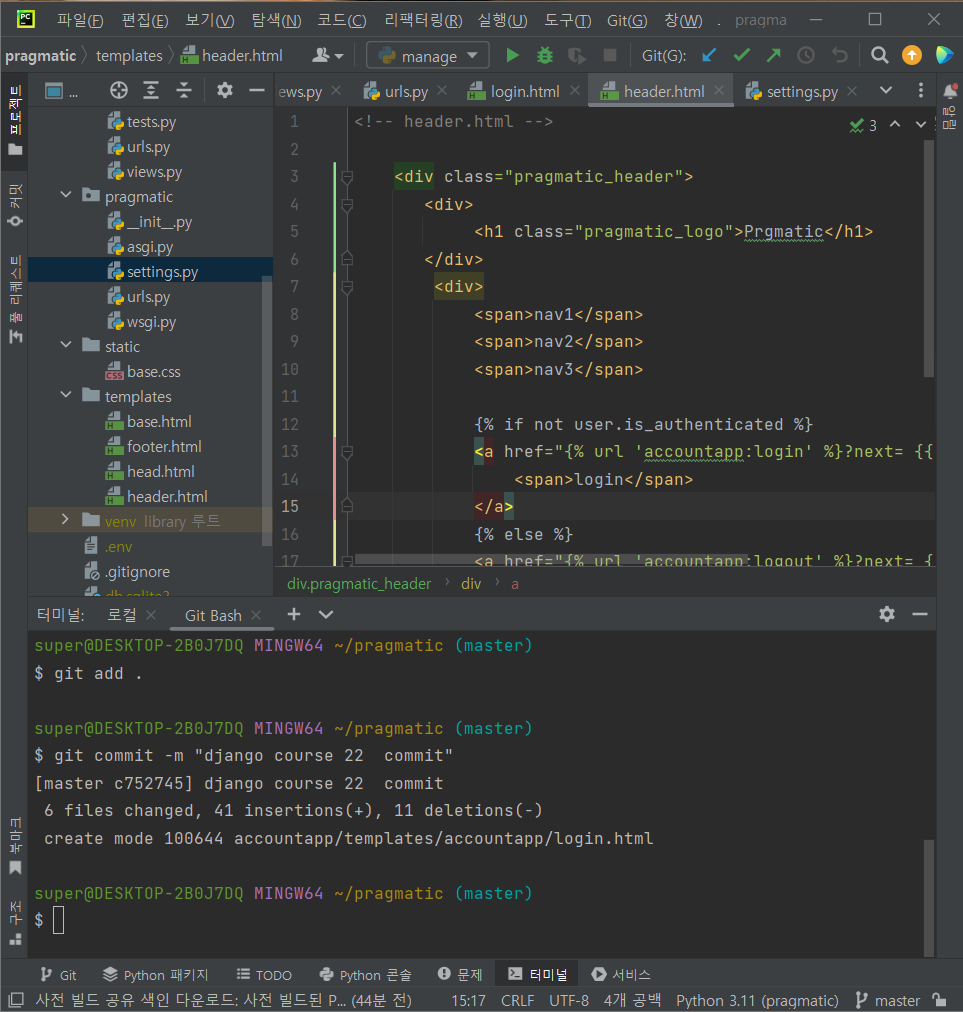This screenshot has width=963, height=1012.
Task: Click Git push arrow icon
Action: point(773,56)
